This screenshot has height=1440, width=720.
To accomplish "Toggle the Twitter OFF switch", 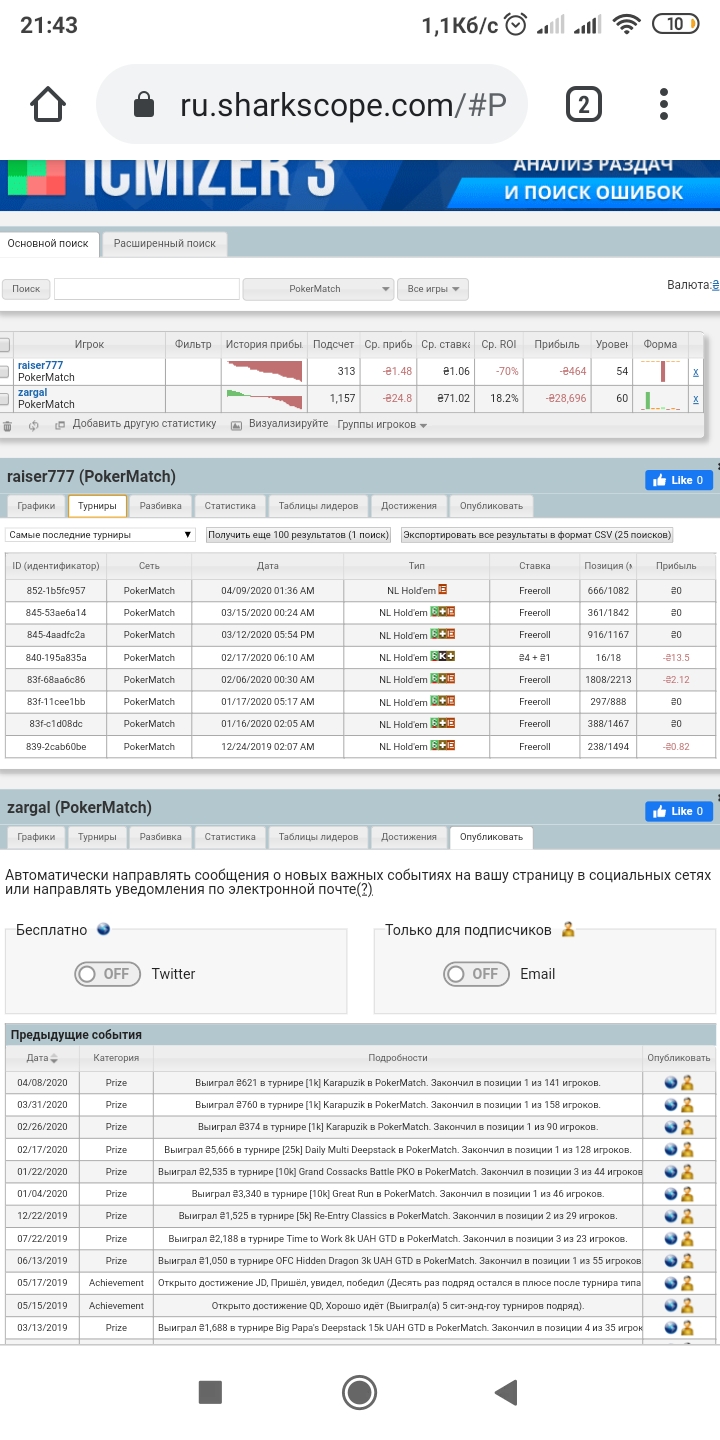I will (107, 974).
